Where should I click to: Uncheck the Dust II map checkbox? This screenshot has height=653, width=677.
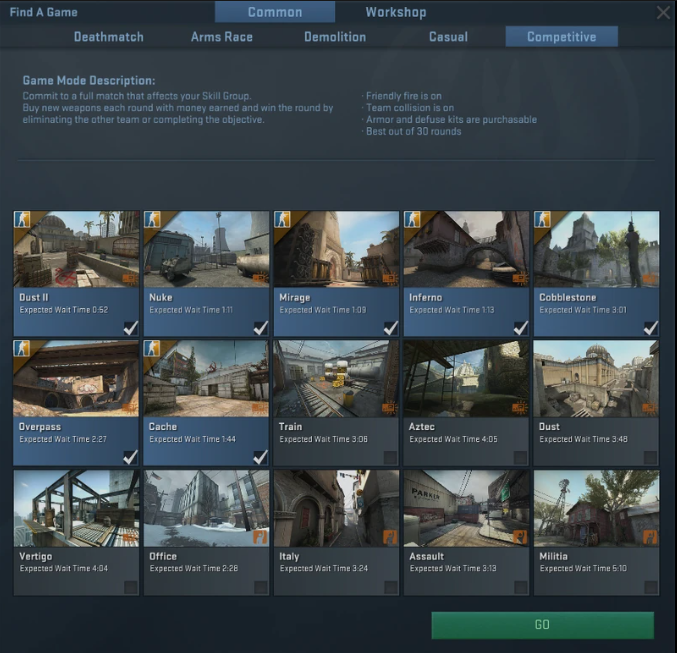131,328
